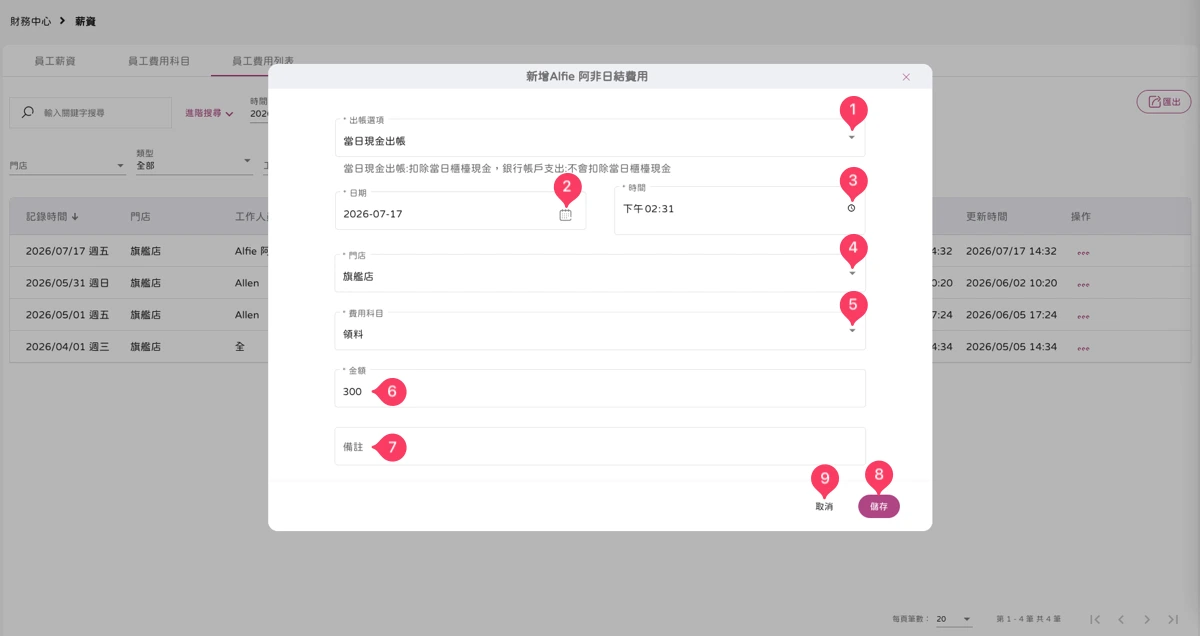
Task: Open the 每頁筆數 20 dropdown
Action: click(953, 619)
